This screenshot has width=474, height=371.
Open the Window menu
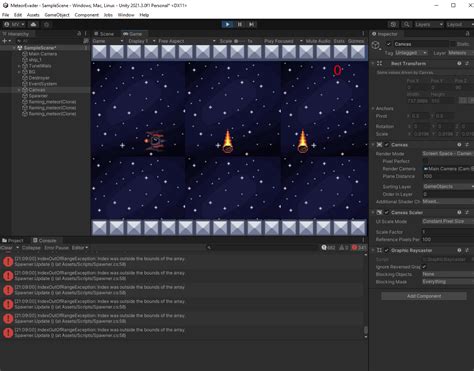point(126,15)
